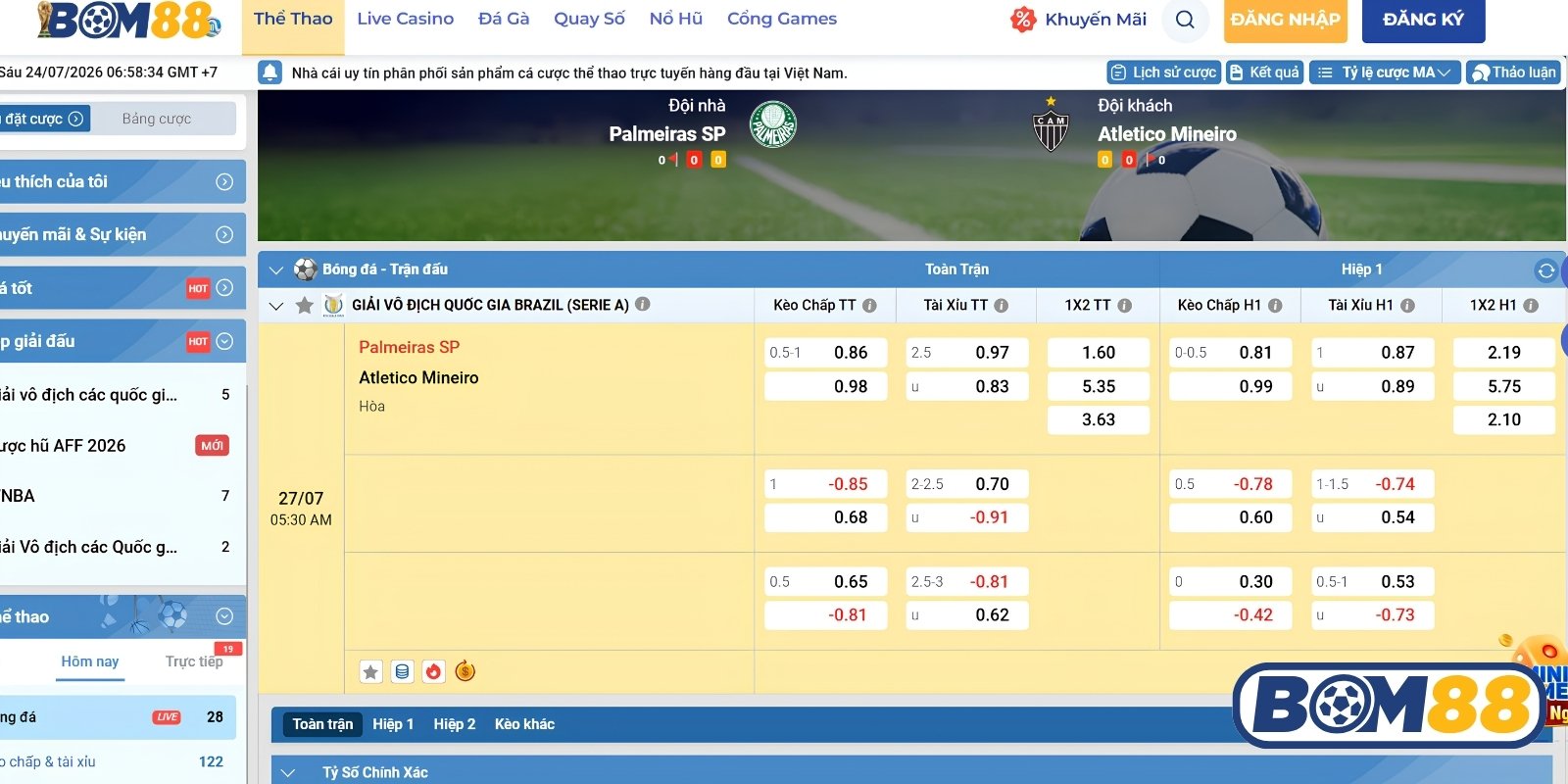The height and width of the screenshot is (784, 1568).
Task: Click the Khuyến Mãi percent badge icon
Action: 1023,20
